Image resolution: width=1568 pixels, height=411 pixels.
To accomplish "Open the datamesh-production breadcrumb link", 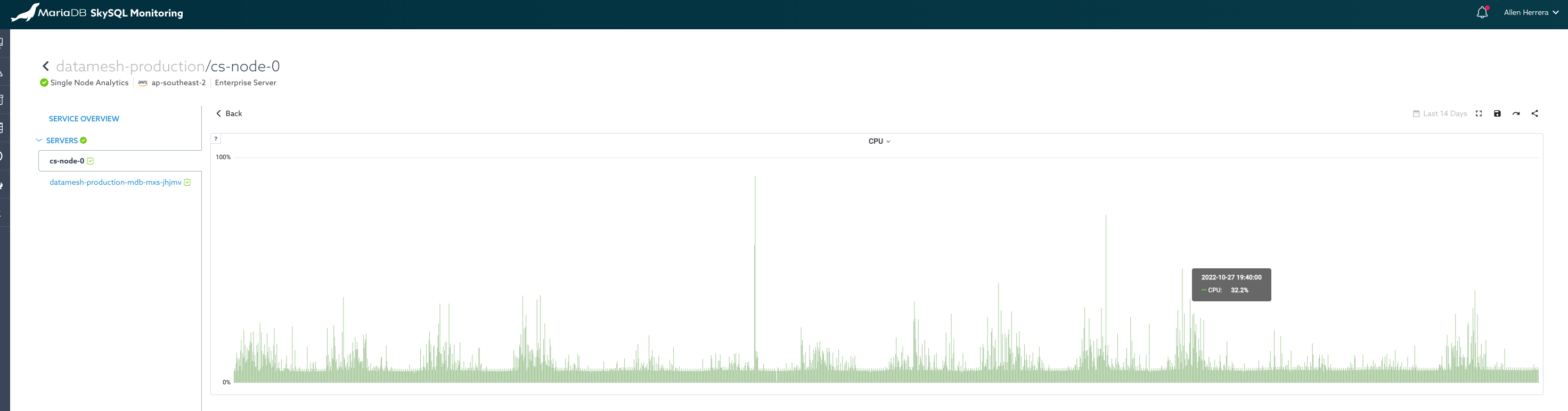I will tap(130, 66).
